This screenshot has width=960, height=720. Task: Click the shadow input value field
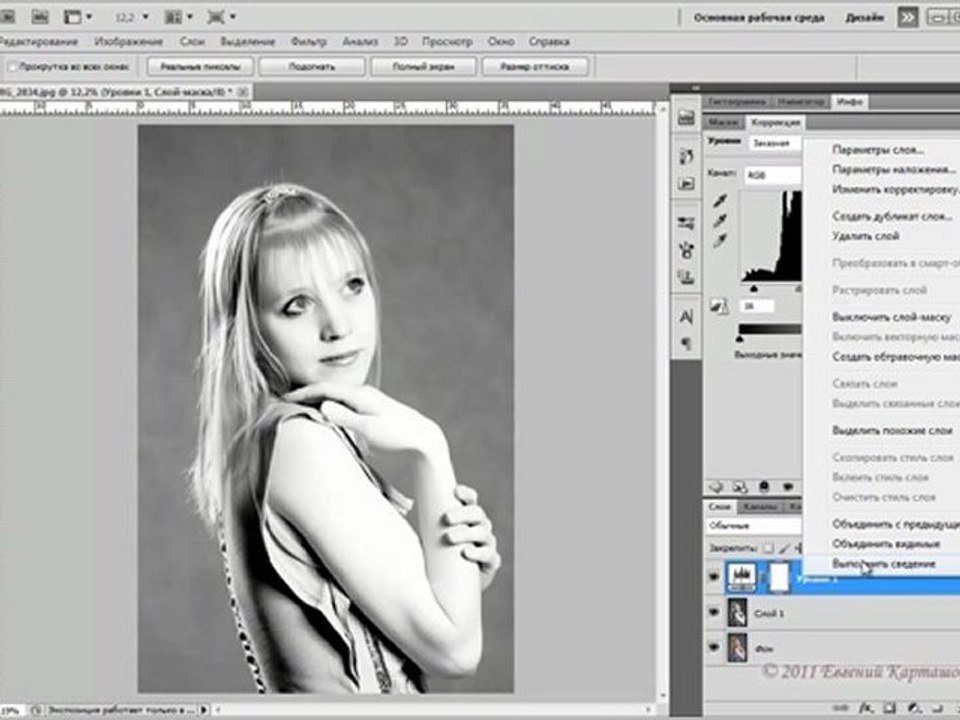coord(757,306)
